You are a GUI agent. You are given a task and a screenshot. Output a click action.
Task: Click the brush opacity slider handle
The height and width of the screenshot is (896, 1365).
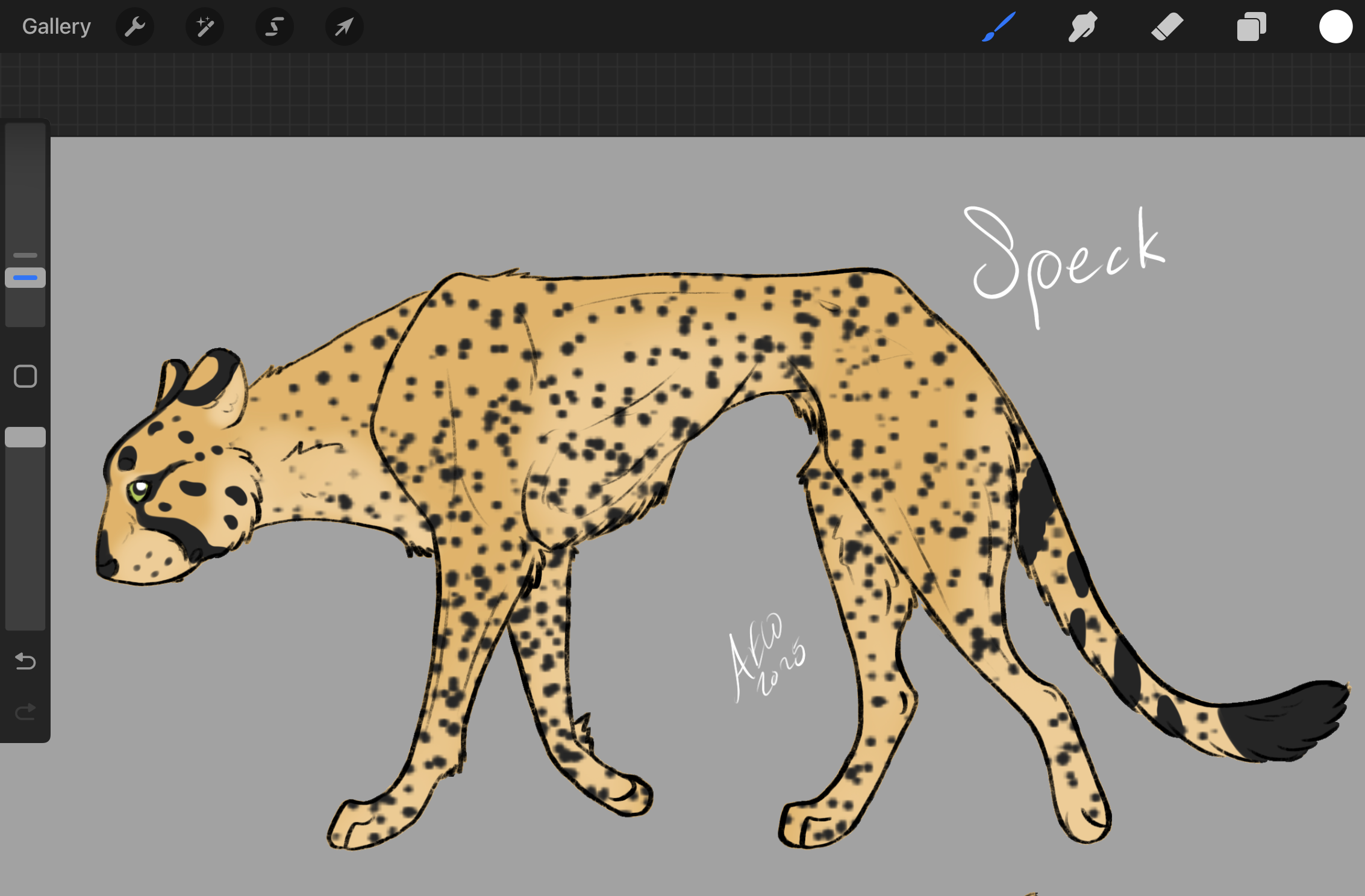pyautogui.click(x=25, y=437)
